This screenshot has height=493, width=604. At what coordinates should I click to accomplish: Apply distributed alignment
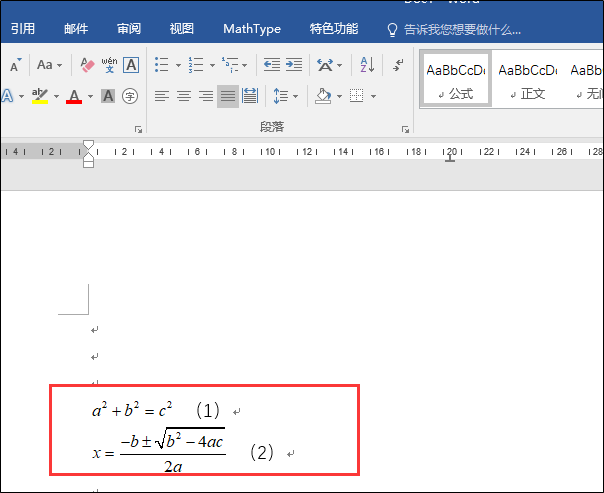250,96
